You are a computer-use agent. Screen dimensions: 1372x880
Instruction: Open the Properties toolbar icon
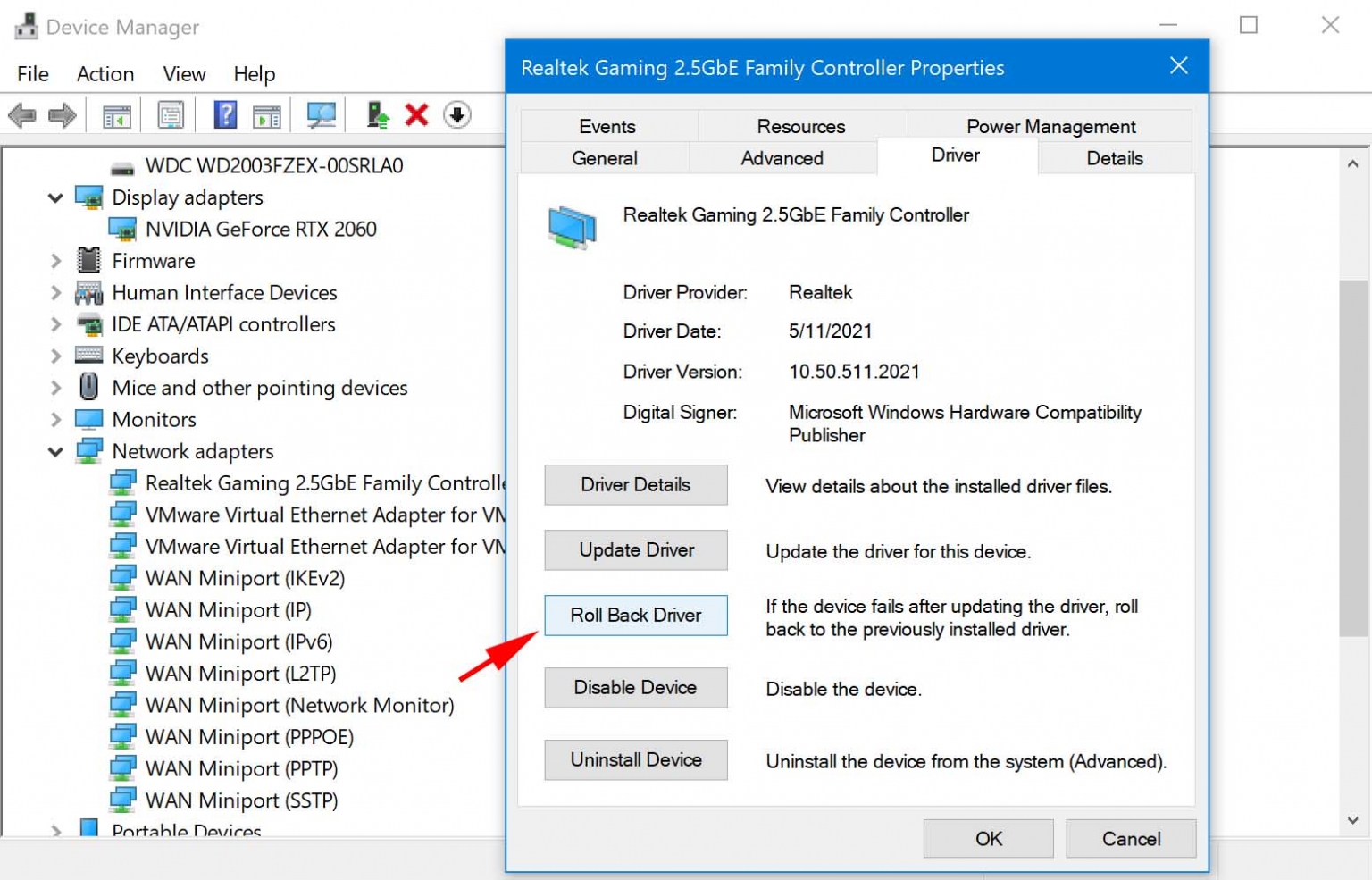coord(170,114)
